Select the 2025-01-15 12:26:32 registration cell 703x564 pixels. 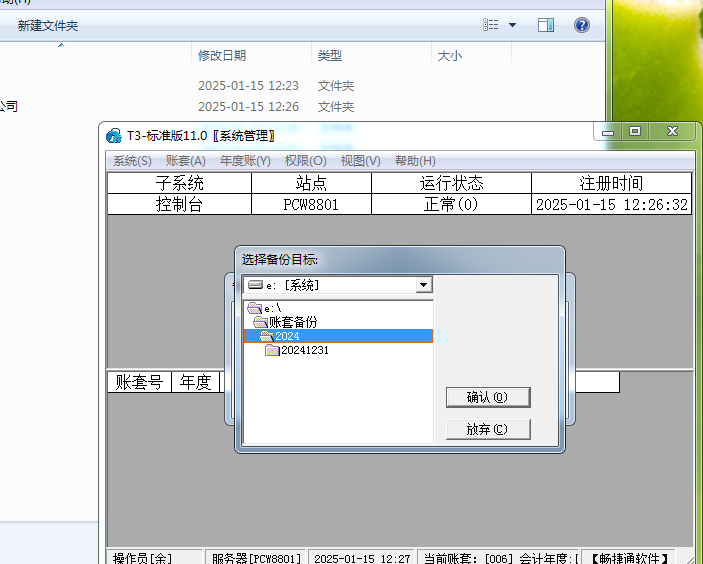(x=612, y=204)
